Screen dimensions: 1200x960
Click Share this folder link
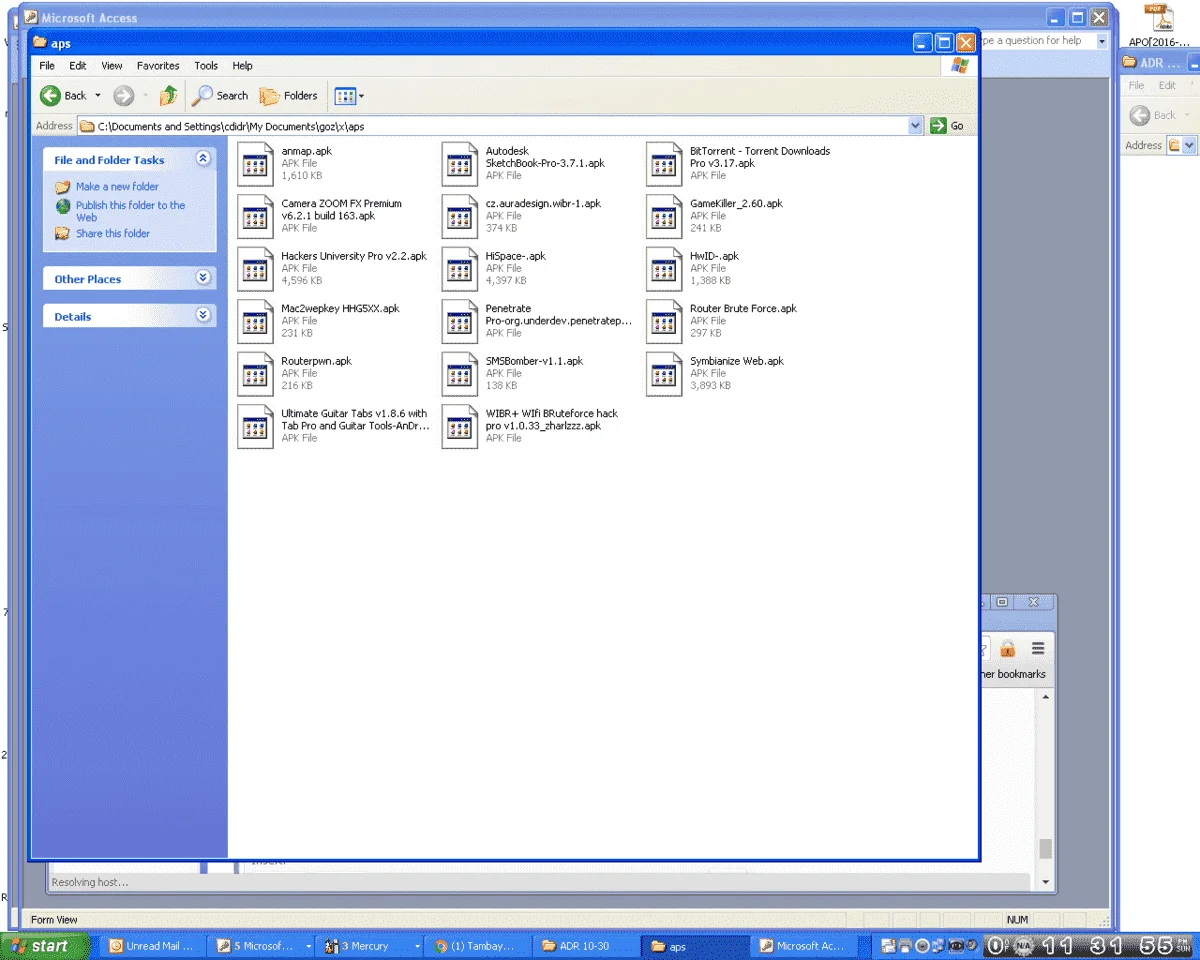[113, 234]
